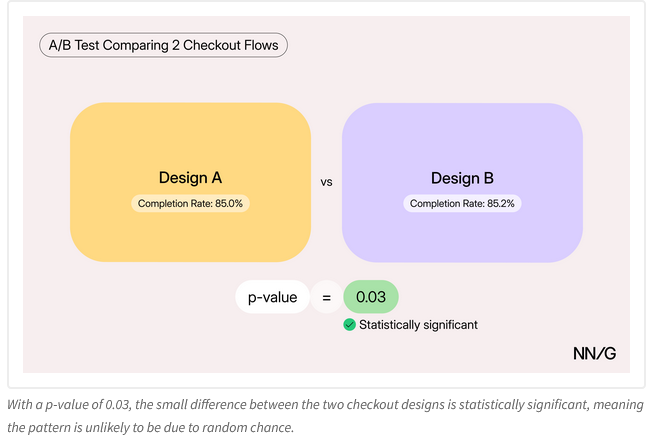Image resolution: width=652 pixels, height=448 pixels.
Task: Click the Design B heading text
Action: (462, 178)
